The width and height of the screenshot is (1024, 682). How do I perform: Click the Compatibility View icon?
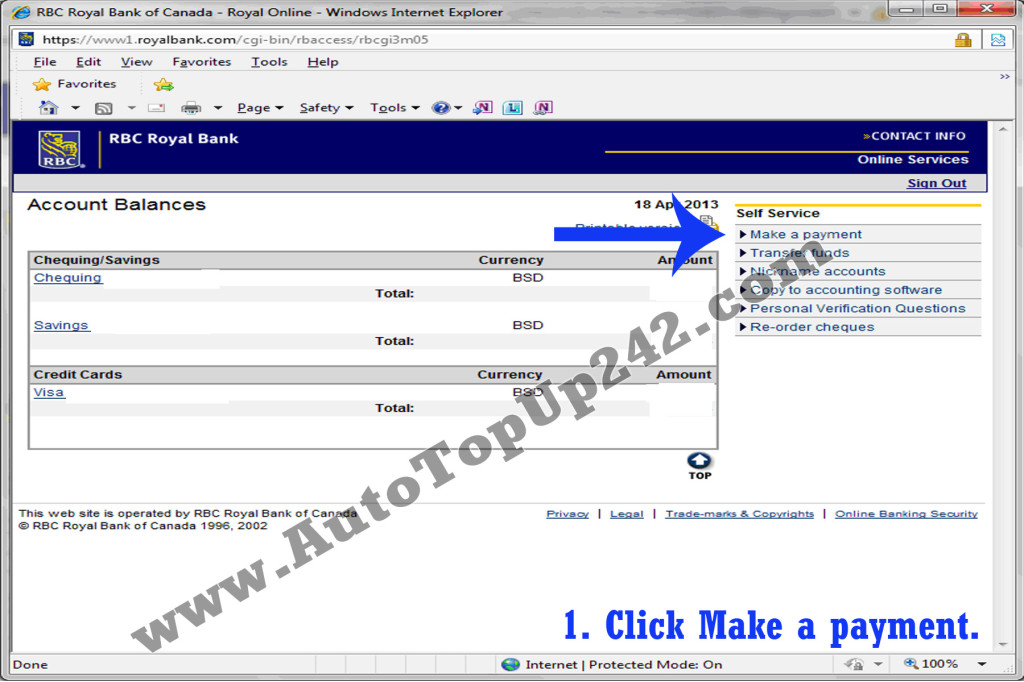click(997, 40)
